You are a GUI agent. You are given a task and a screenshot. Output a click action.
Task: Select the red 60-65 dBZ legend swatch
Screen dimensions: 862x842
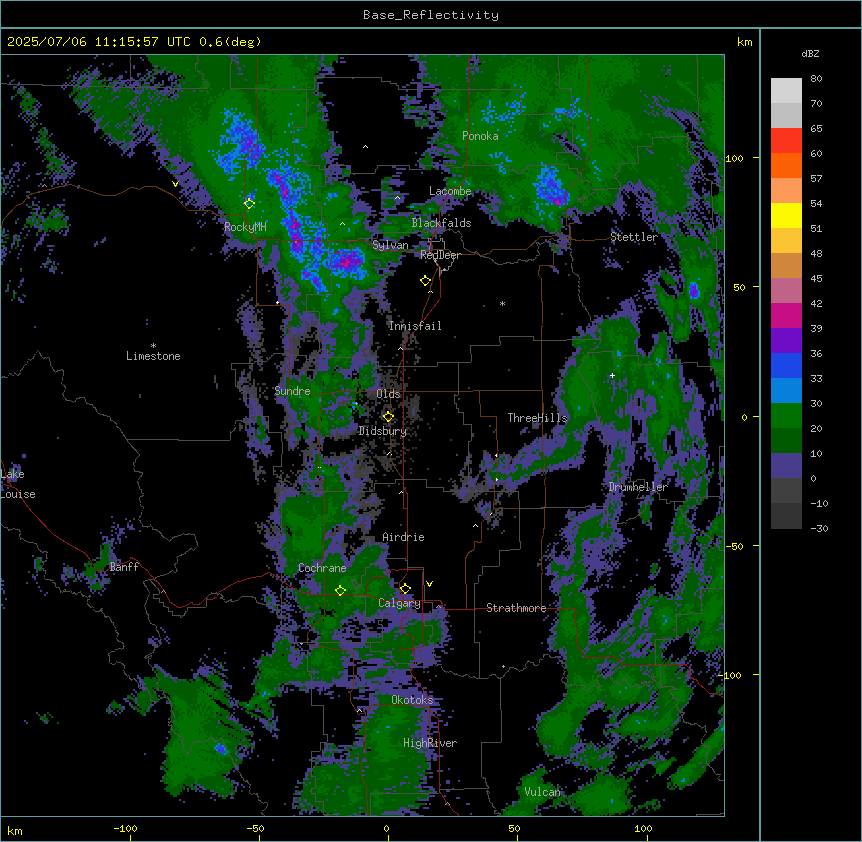point(786,140)
